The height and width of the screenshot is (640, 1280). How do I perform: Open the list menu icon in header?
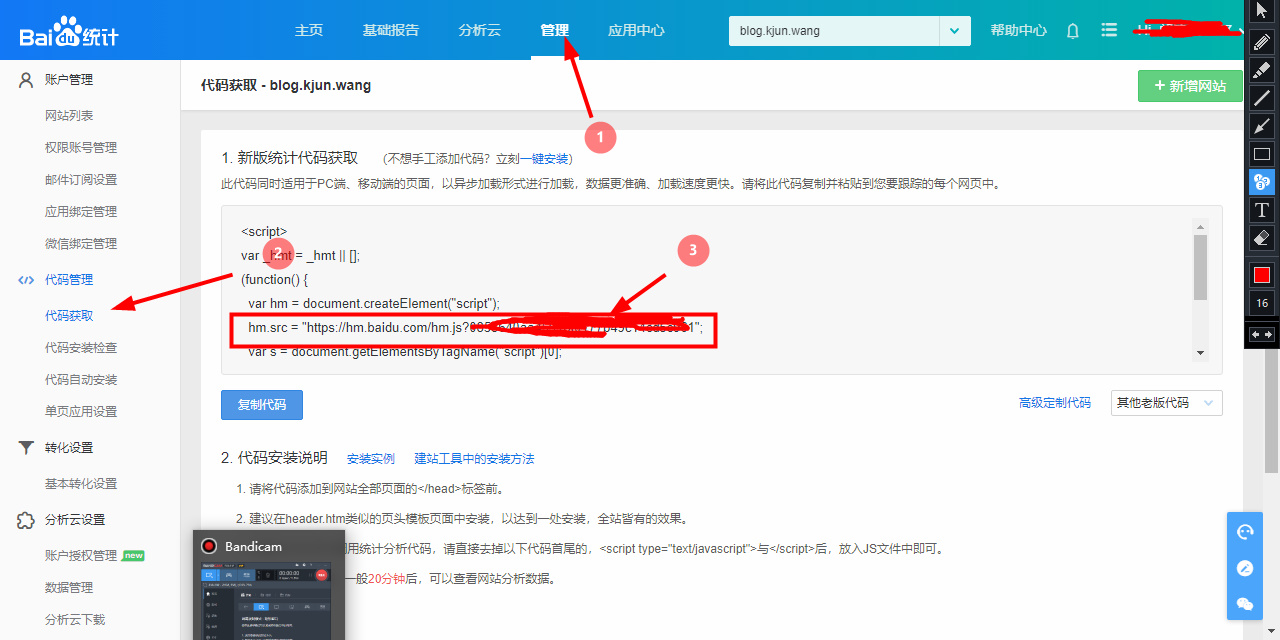(1109, 30)
